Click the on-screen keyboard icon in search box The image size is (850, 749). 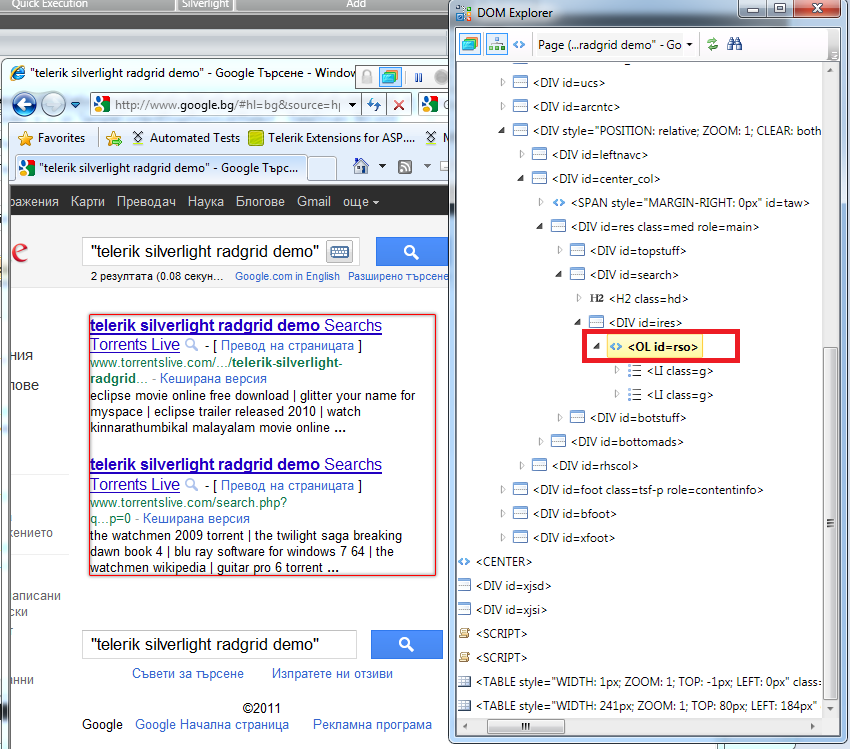340,252
